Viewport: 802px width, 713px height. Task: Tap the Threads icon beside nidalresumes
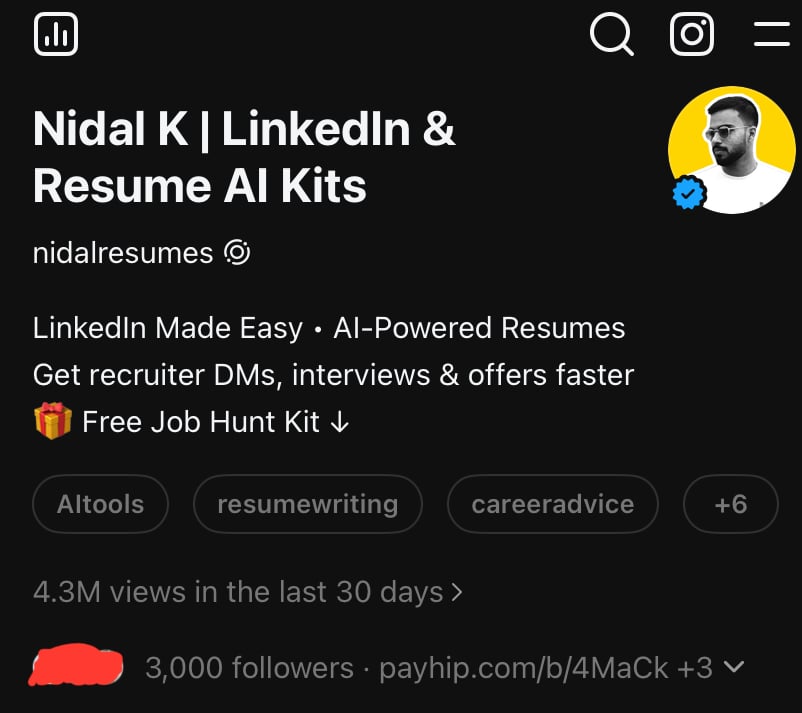237,253
